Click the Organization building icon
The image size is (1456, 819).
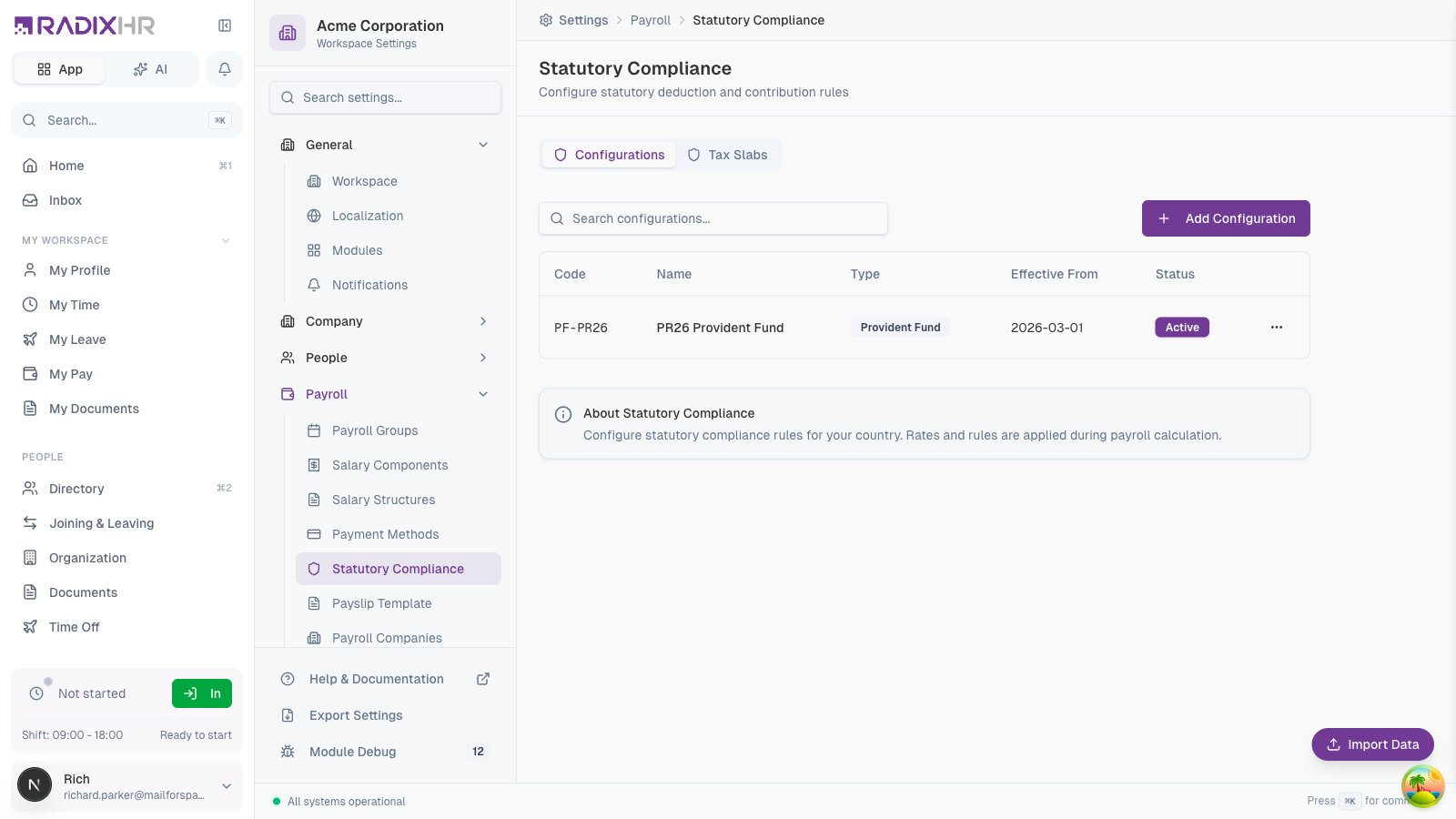(x=30, y=558)
